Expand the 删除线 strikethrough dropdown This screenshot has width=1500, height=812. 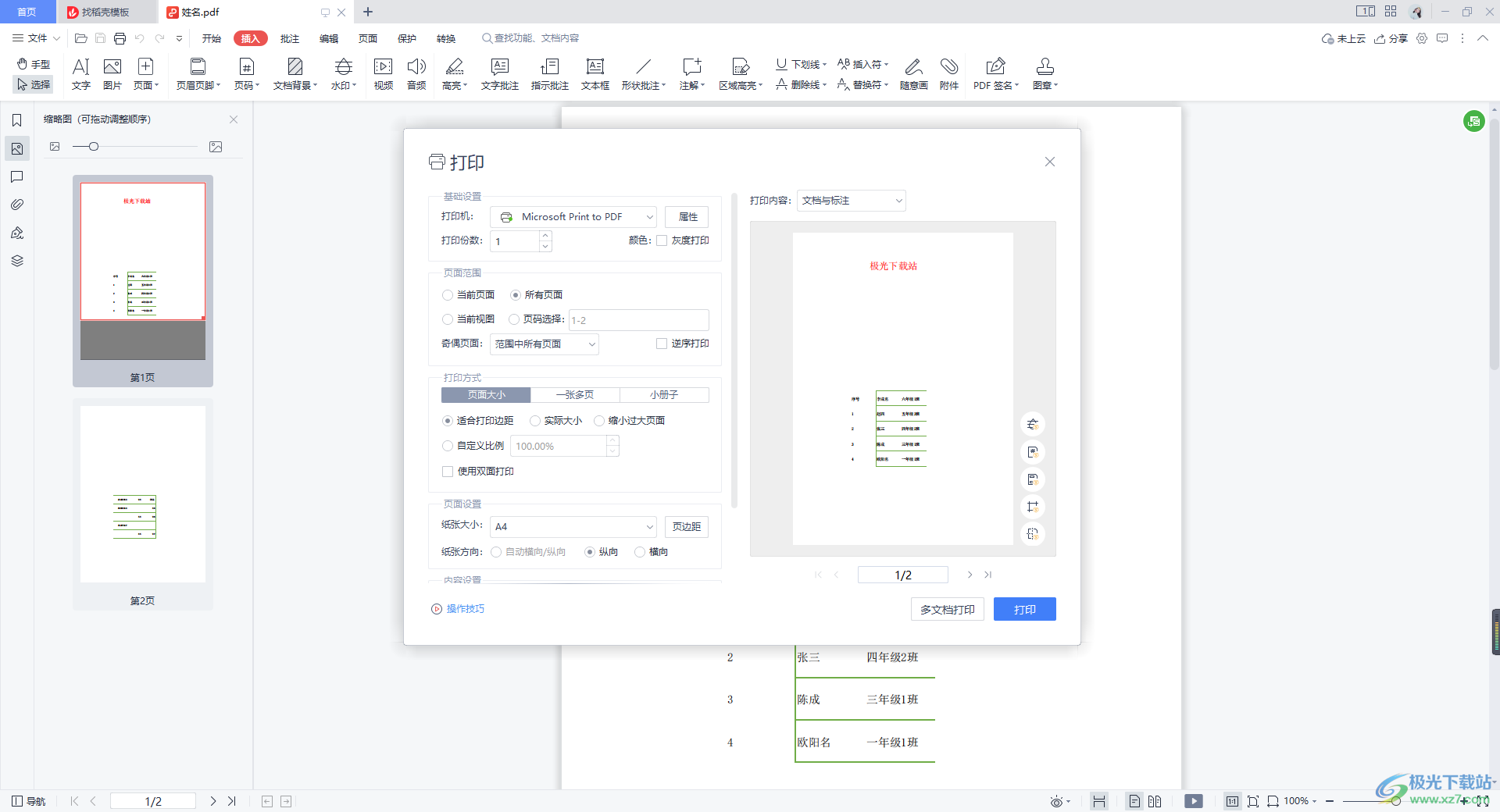coord(824,85)
